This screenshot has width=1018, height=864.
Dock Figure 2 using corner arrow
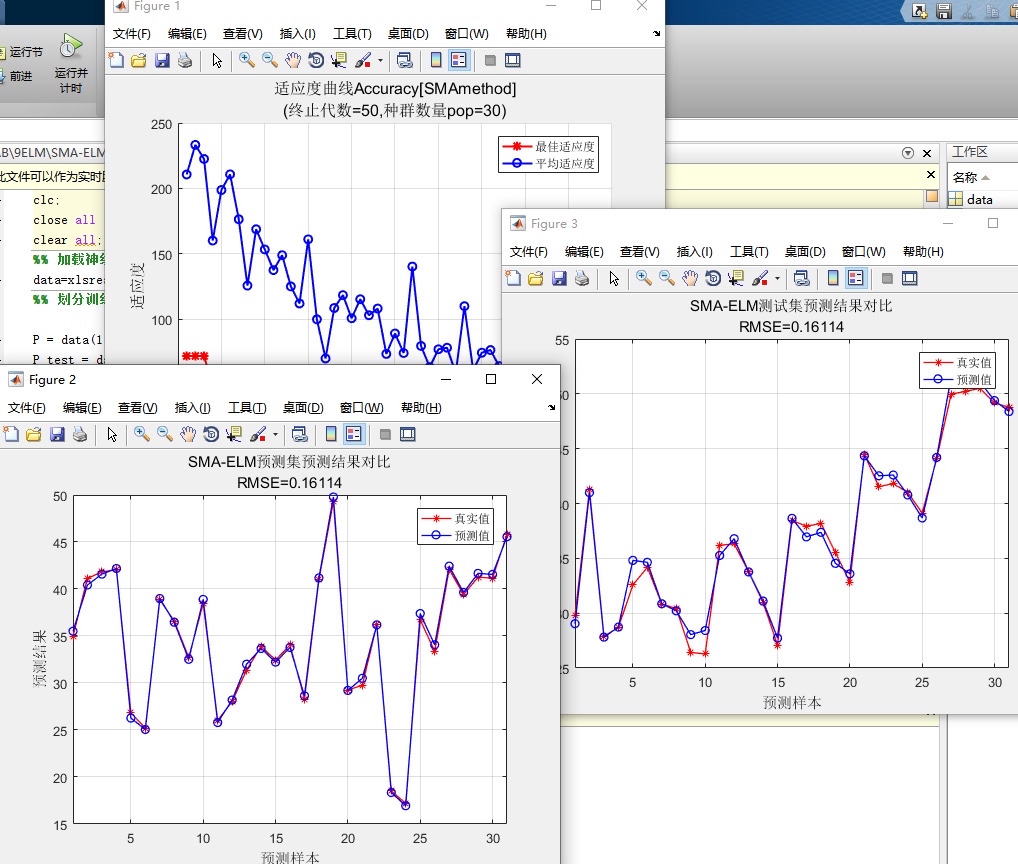coord(551,408)
